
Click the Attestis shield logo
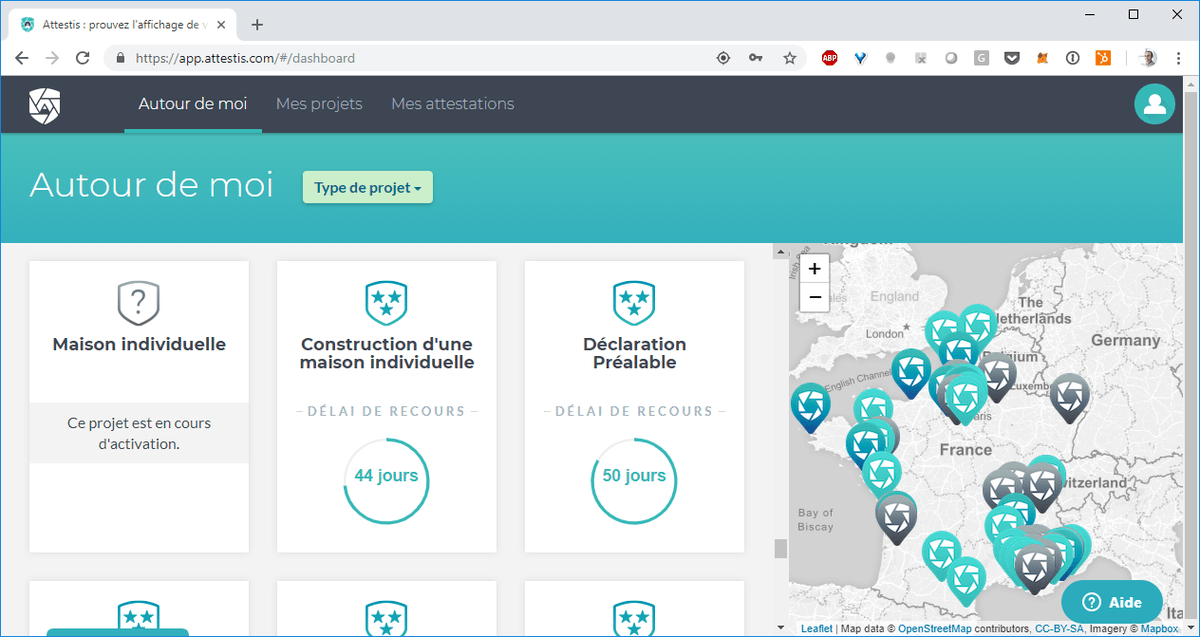point(45,104)
